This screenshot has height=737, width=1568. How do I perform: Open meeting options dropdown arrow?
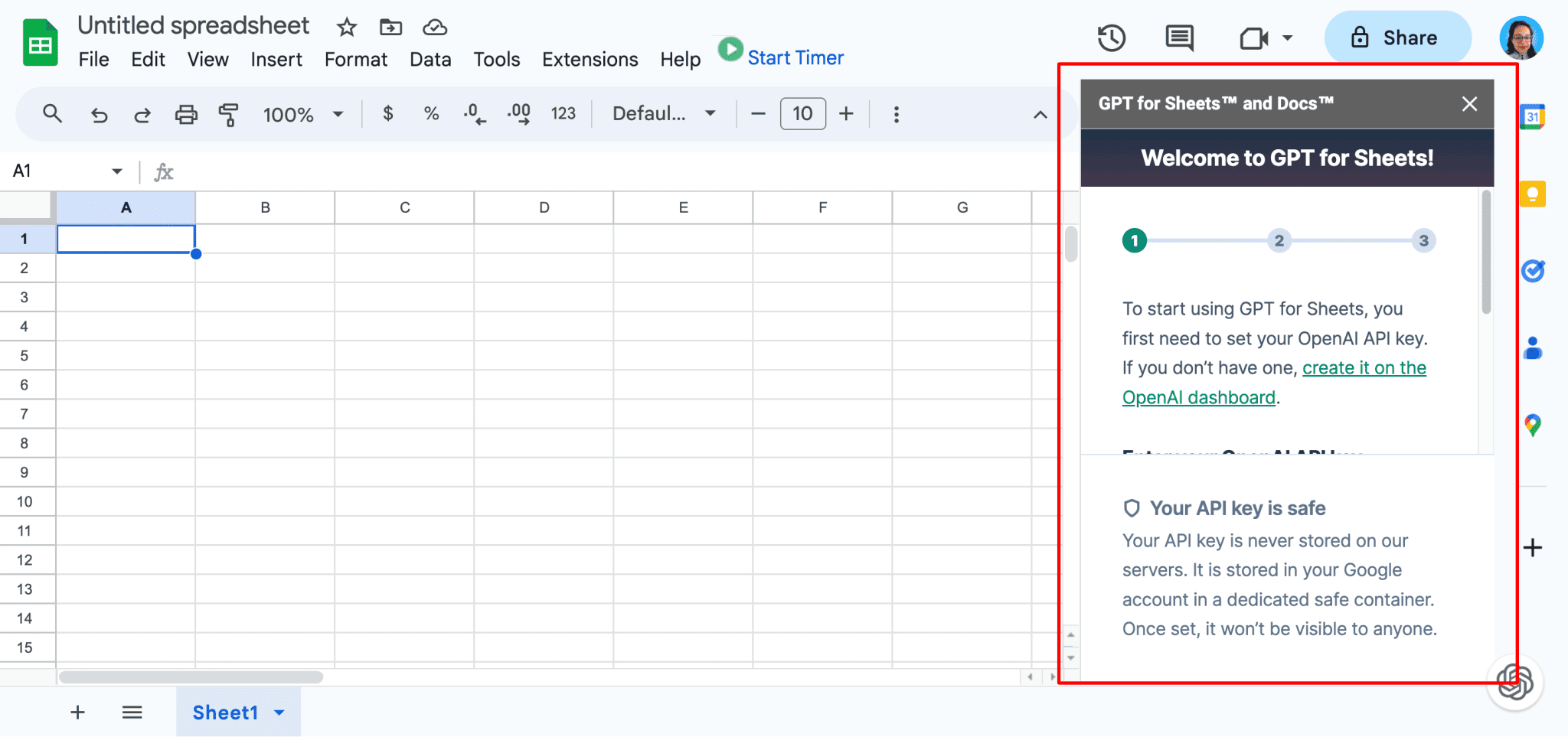tap(1288, 38)
